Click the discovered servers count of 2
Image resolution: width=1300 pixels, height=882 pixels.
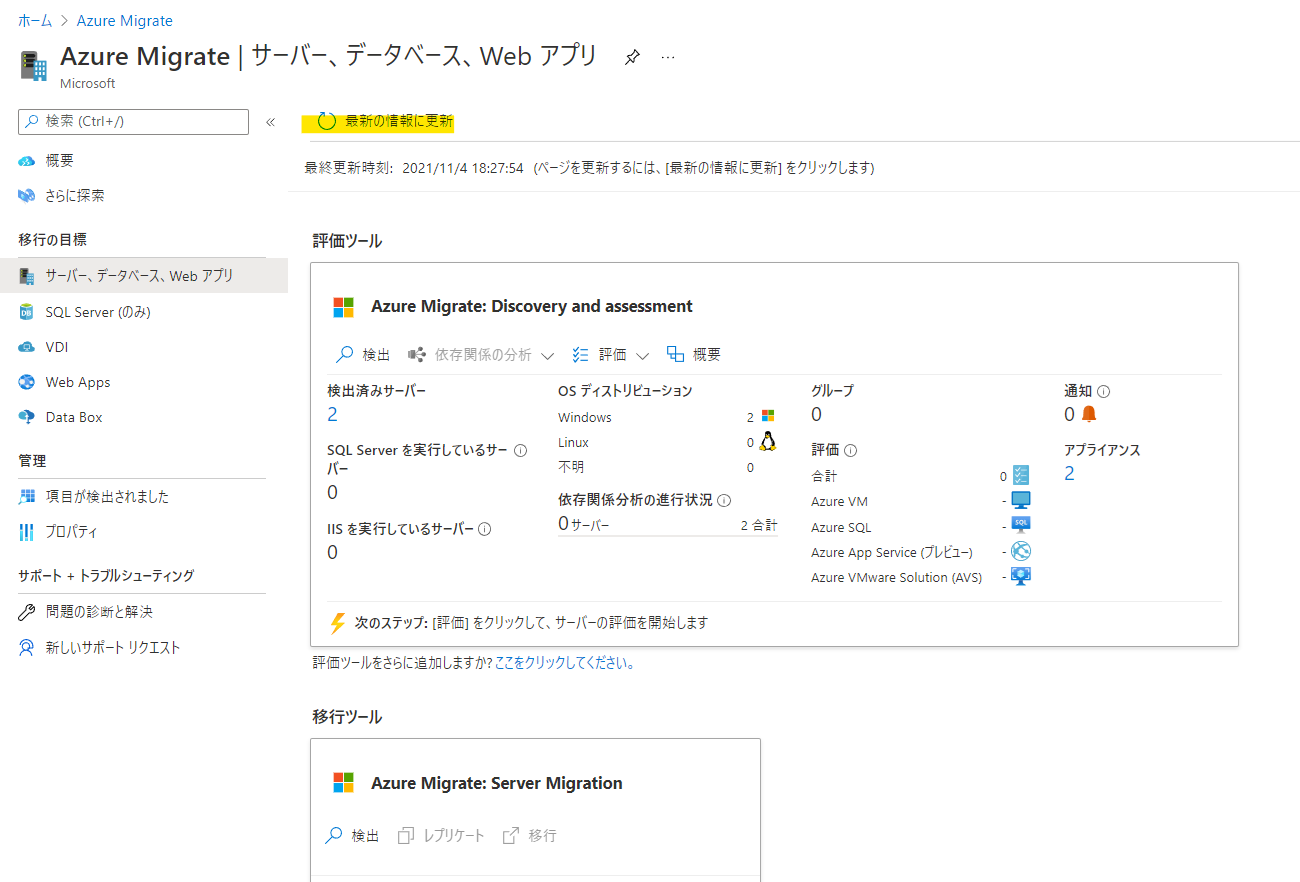point(333,413)
